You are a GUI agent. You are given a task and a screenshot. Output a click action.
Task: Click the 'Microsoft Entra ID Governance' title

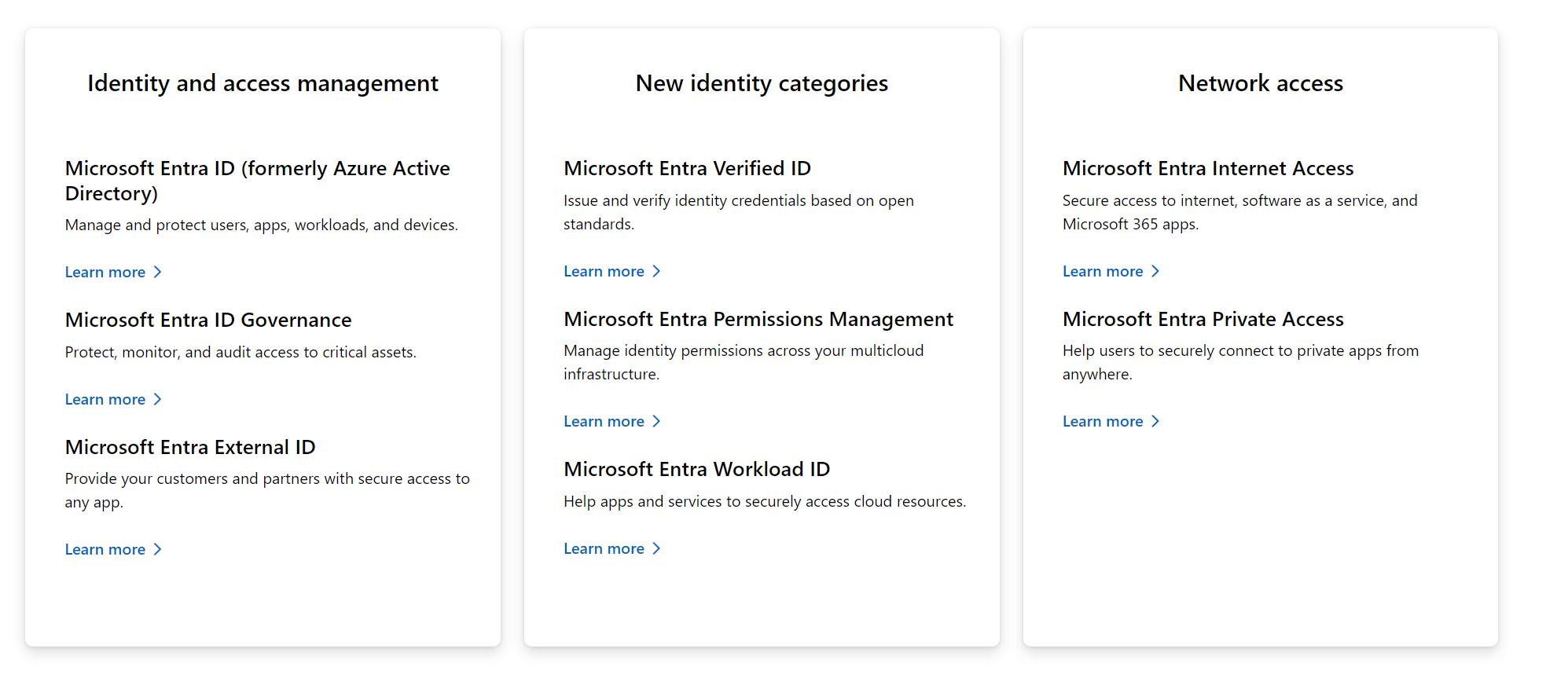(x=208, y=320)
